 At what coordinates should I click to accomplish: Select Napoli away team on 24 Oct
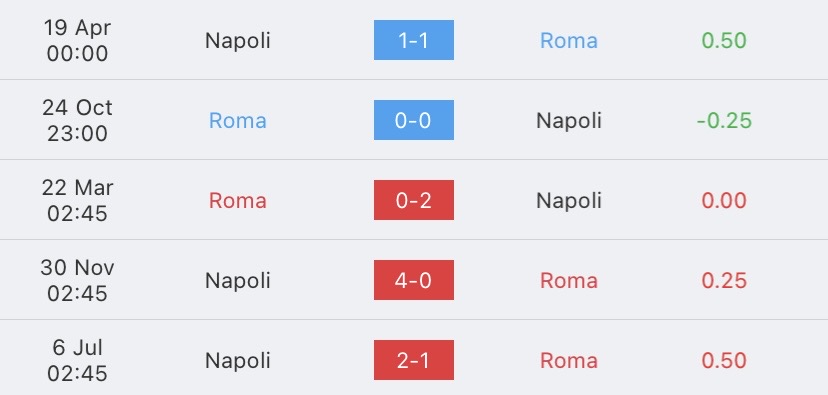click(569, 121)
